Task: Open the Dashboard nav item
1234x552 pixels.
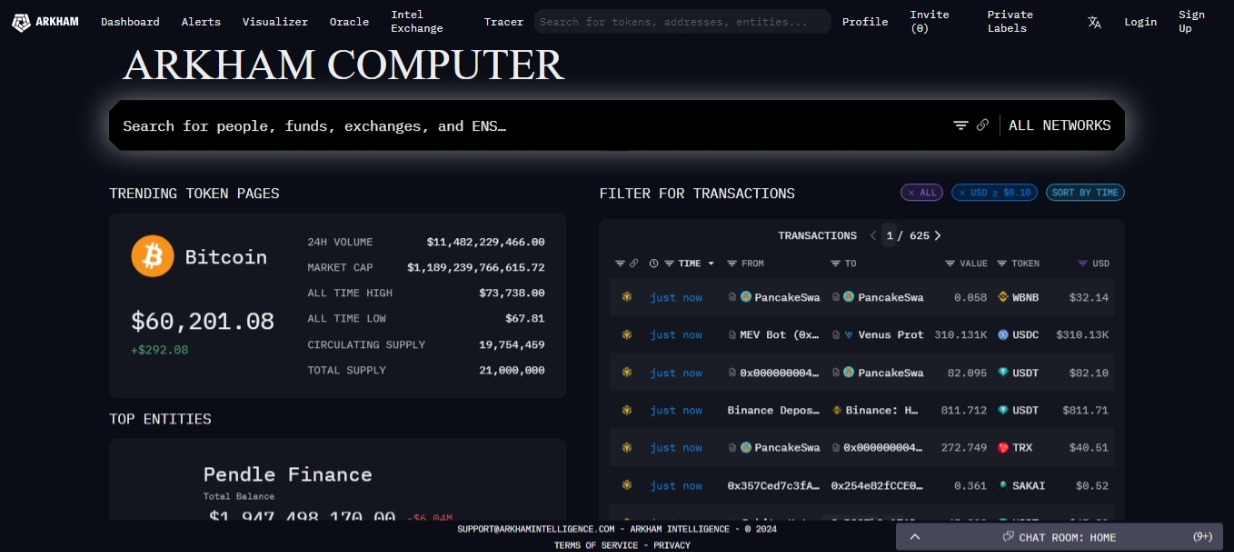Action: point(130,22)
